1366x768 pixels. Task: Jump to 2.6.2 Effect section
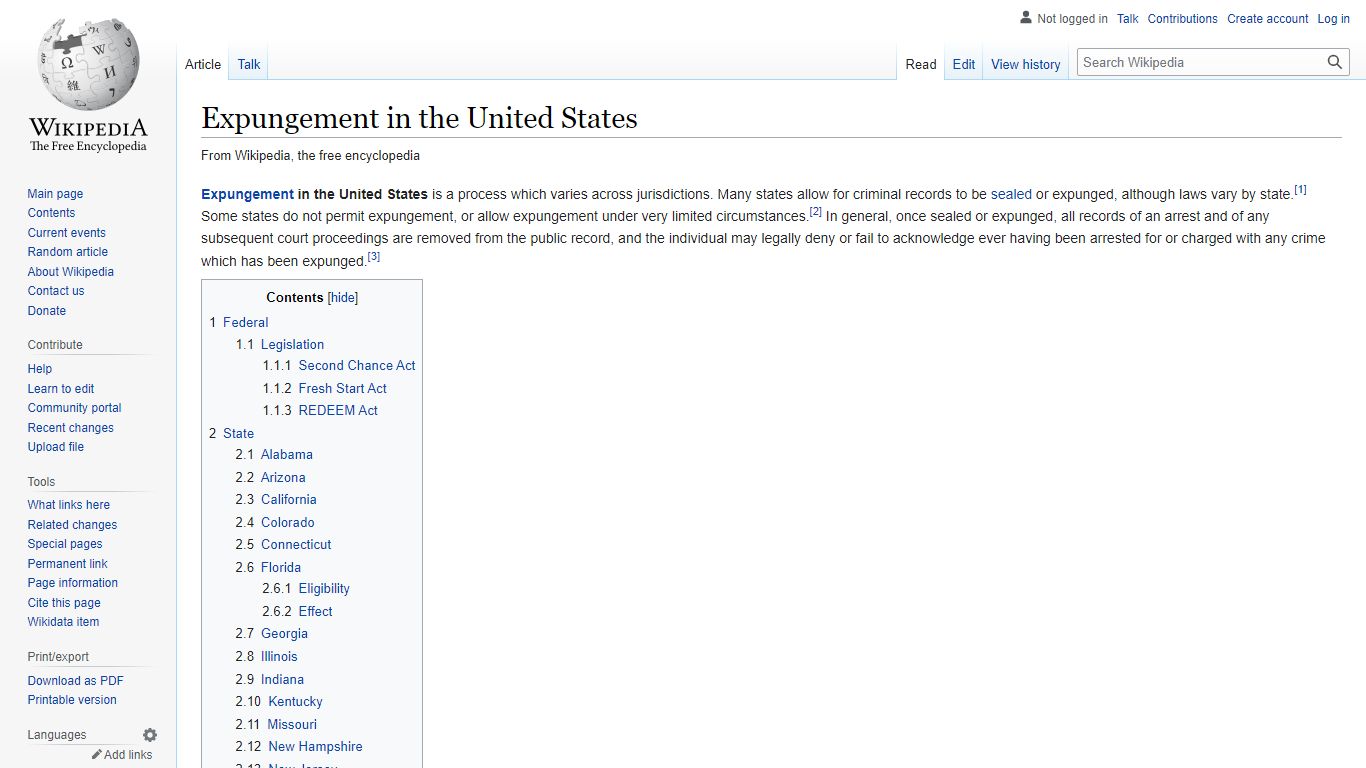click(298, 611)
